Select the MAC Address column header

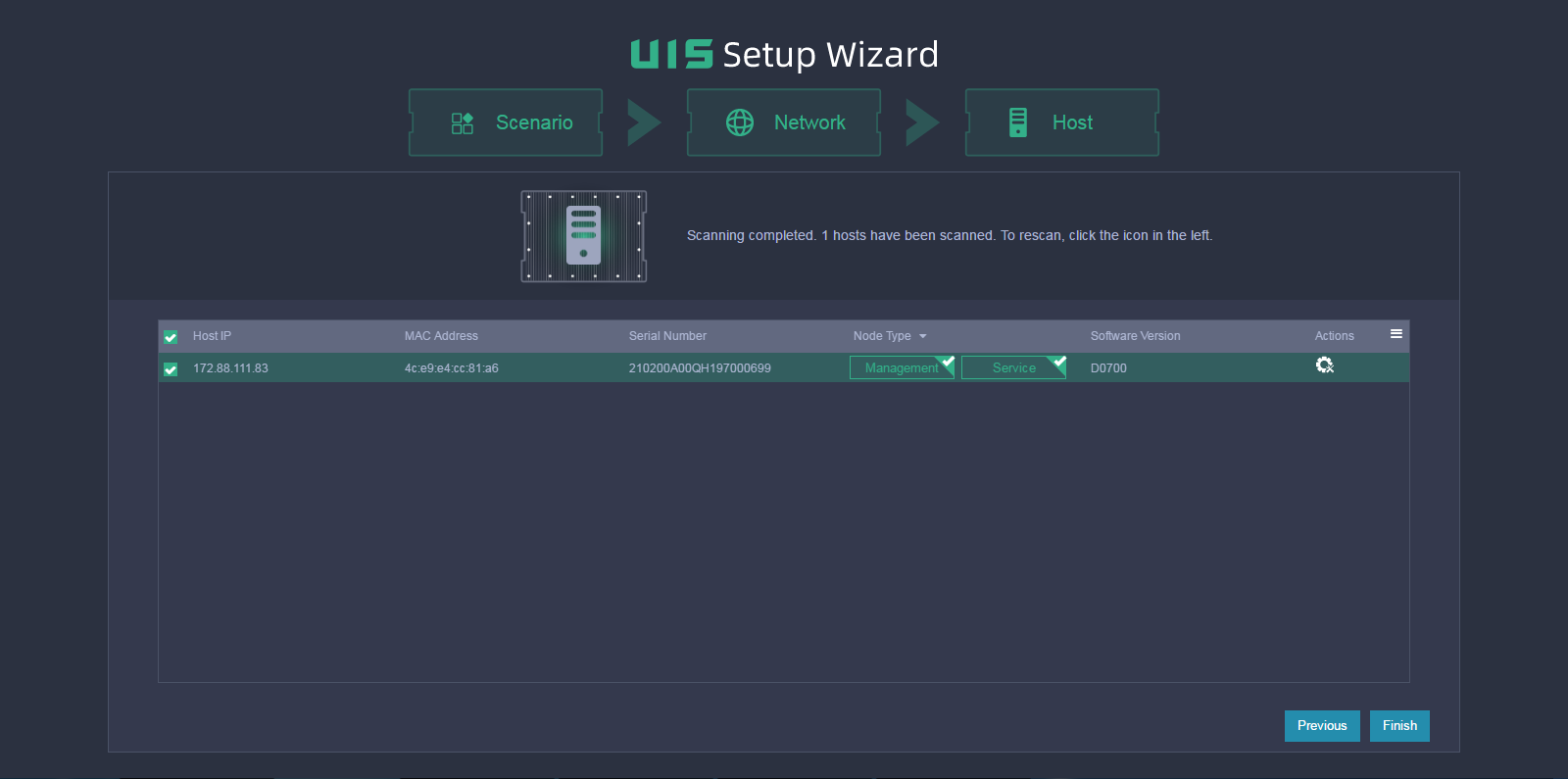[x=441, y=336]
